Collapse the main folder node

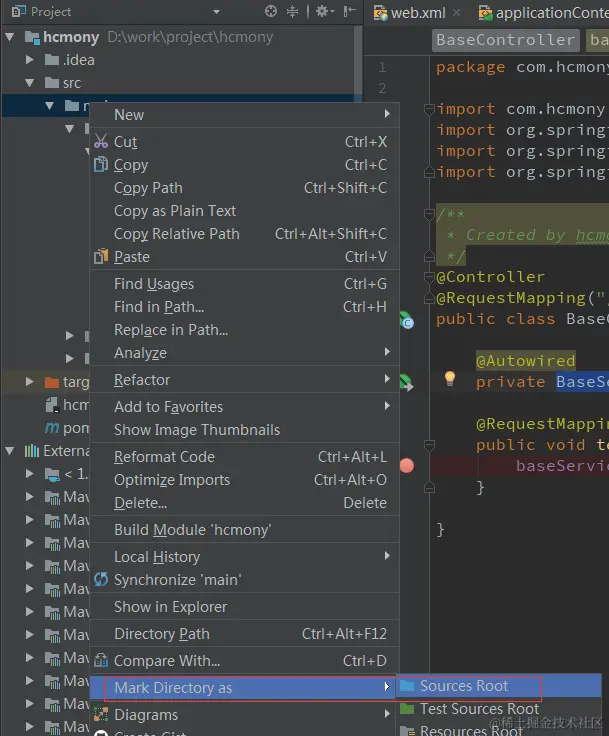(50, 106)
